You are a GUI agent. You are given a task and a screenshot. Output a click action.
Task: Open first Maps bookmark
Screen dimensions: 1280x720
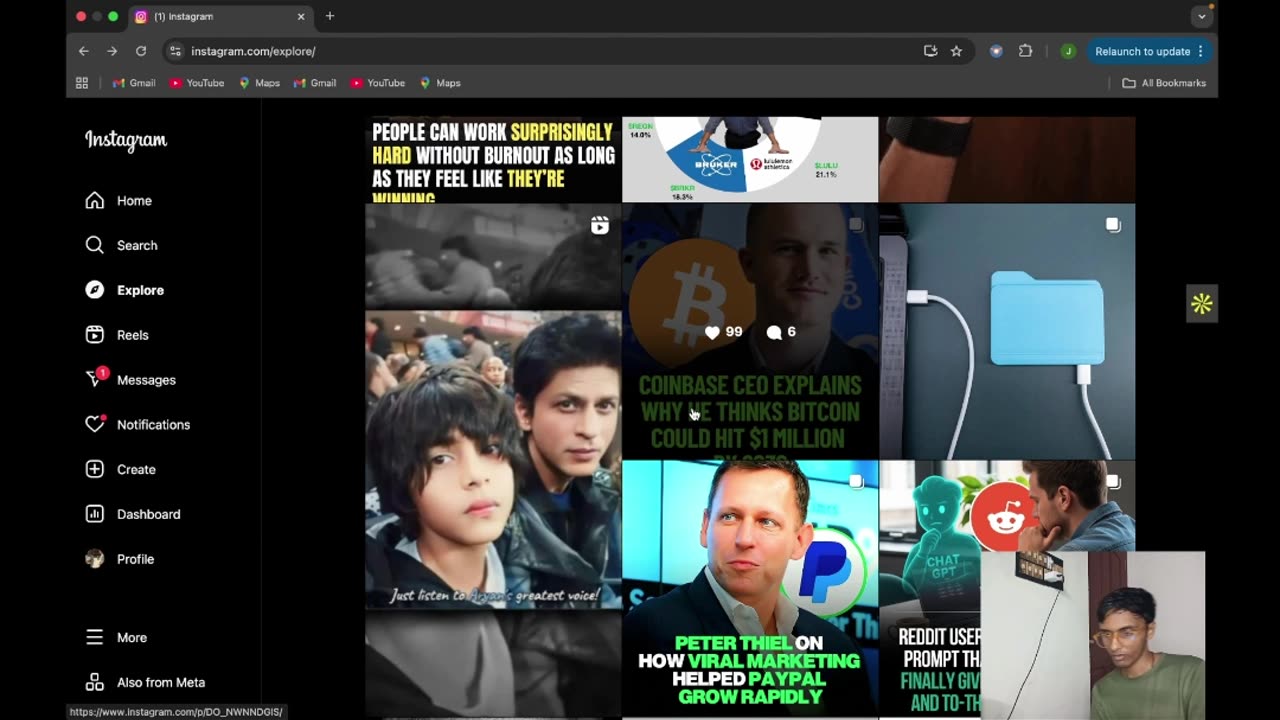pos(259,83)
